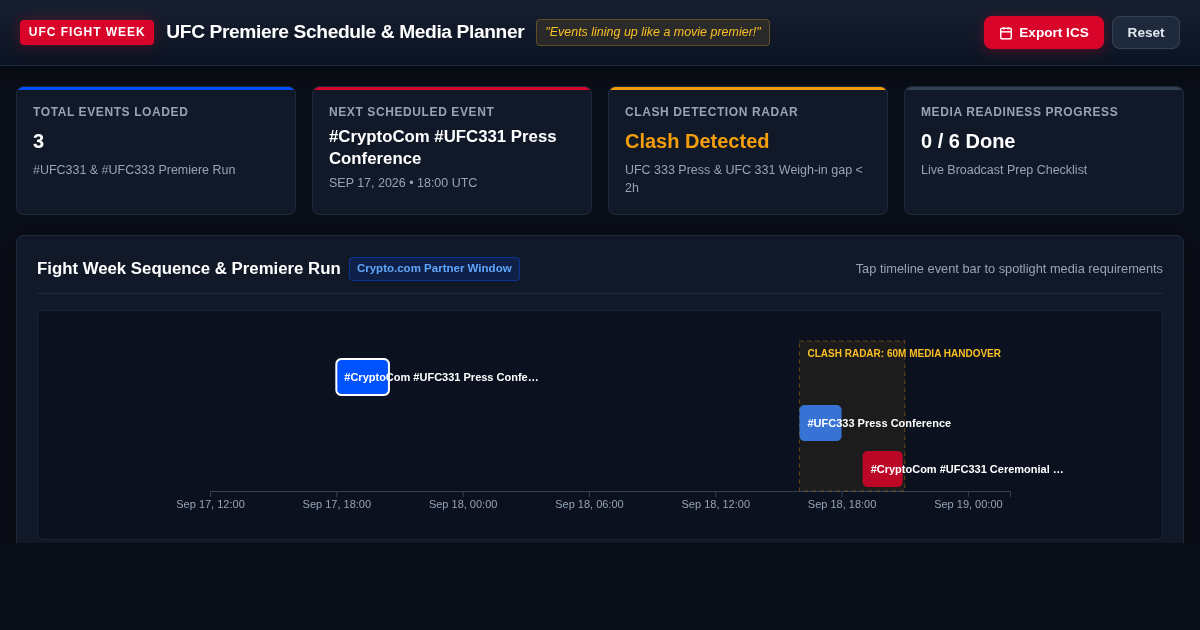This screenshot has height=630, width=1200.
Task: Click UFC Premiere Schedule & Media Planner title
Action: pyautogui.click(x=345, y=32)
